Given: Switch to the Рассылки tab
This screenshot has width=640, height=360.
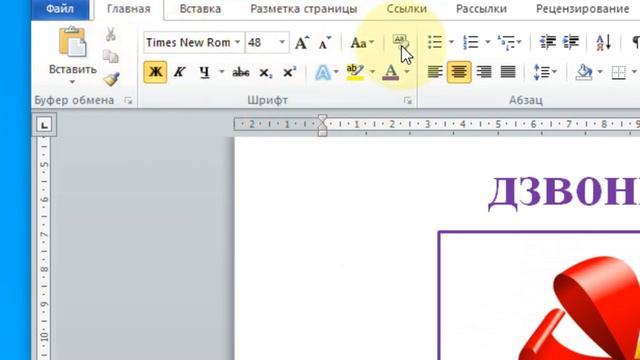Looking at the screenshot, I should (481, 9).
